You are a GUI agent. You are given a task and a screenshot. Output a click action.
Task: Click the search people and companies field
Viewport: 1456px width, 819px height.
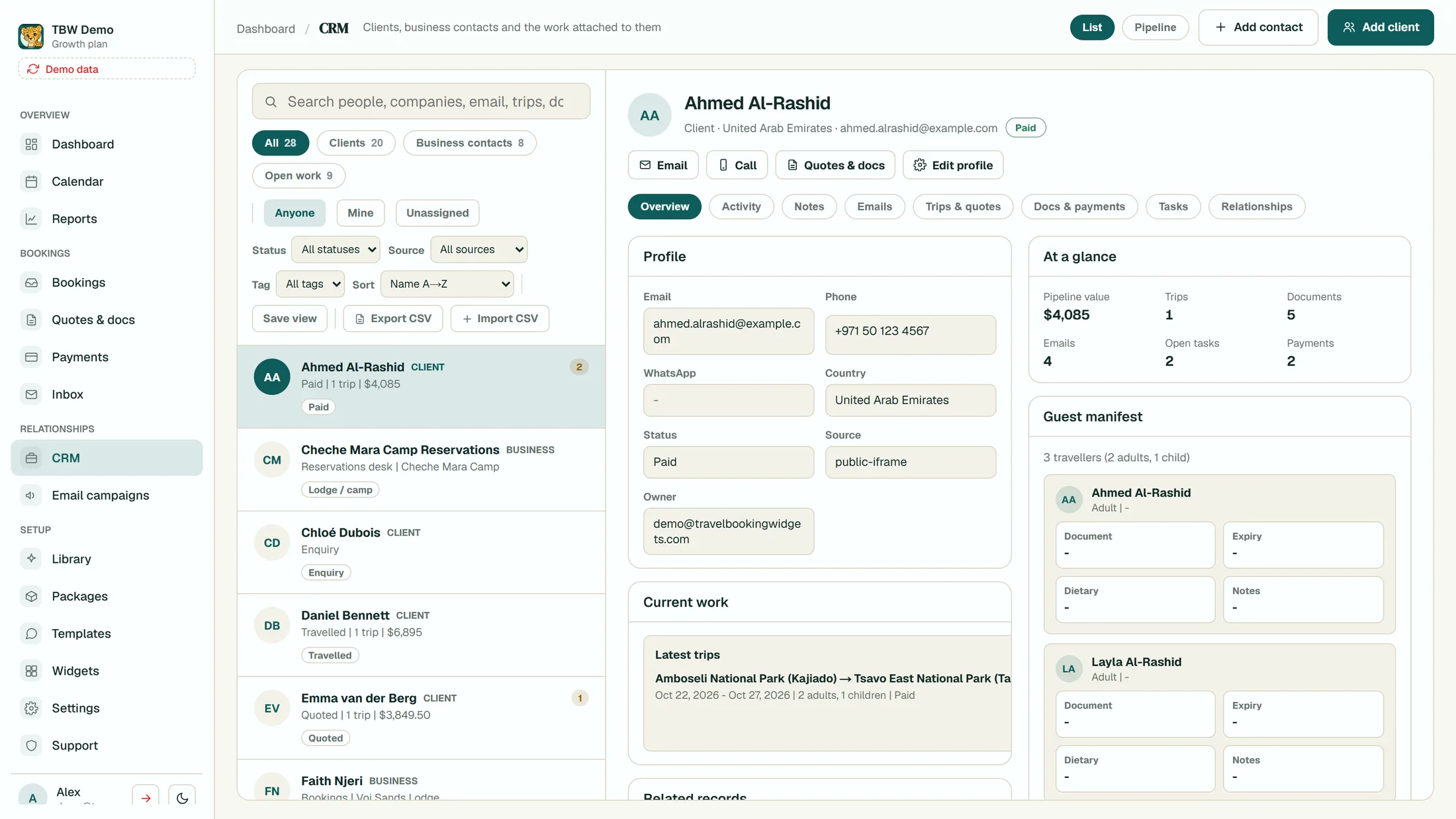421,101
